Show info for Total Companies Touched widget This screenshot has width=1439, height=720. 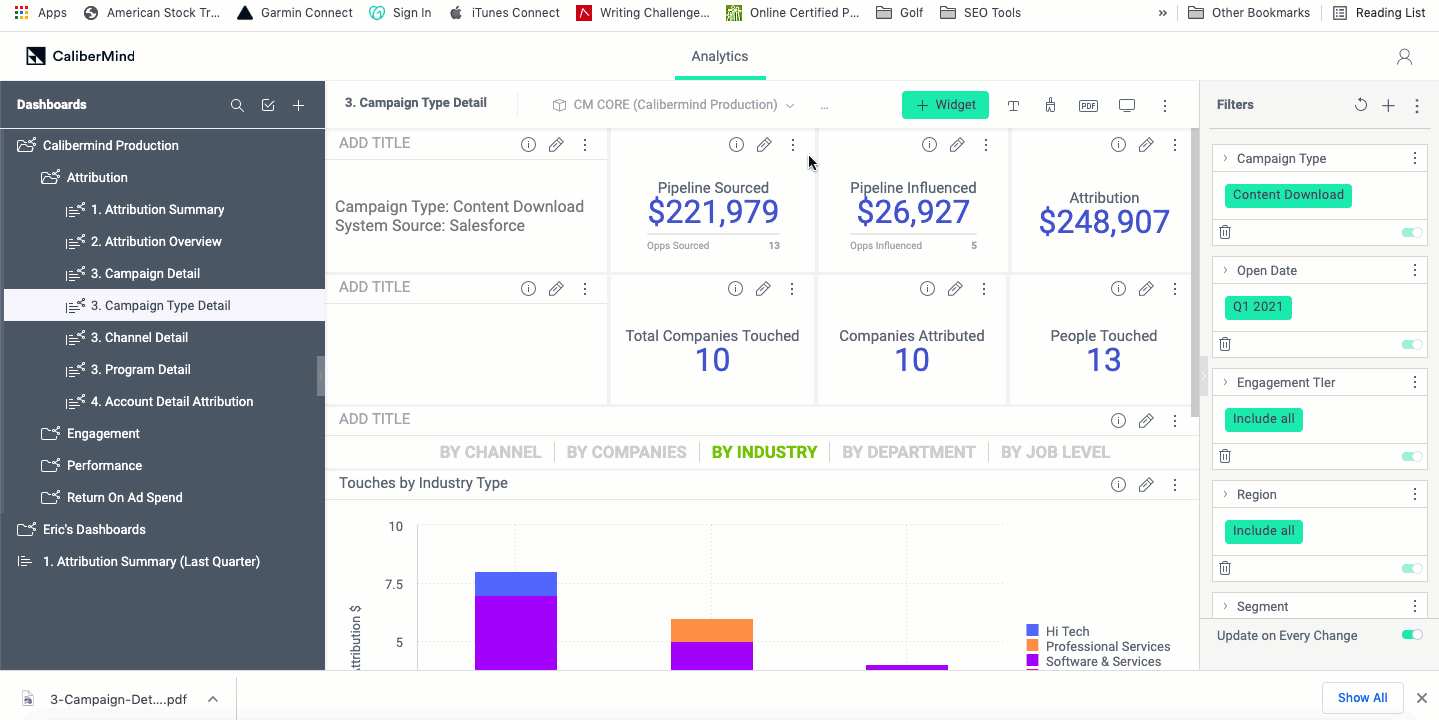coord(735,289)
